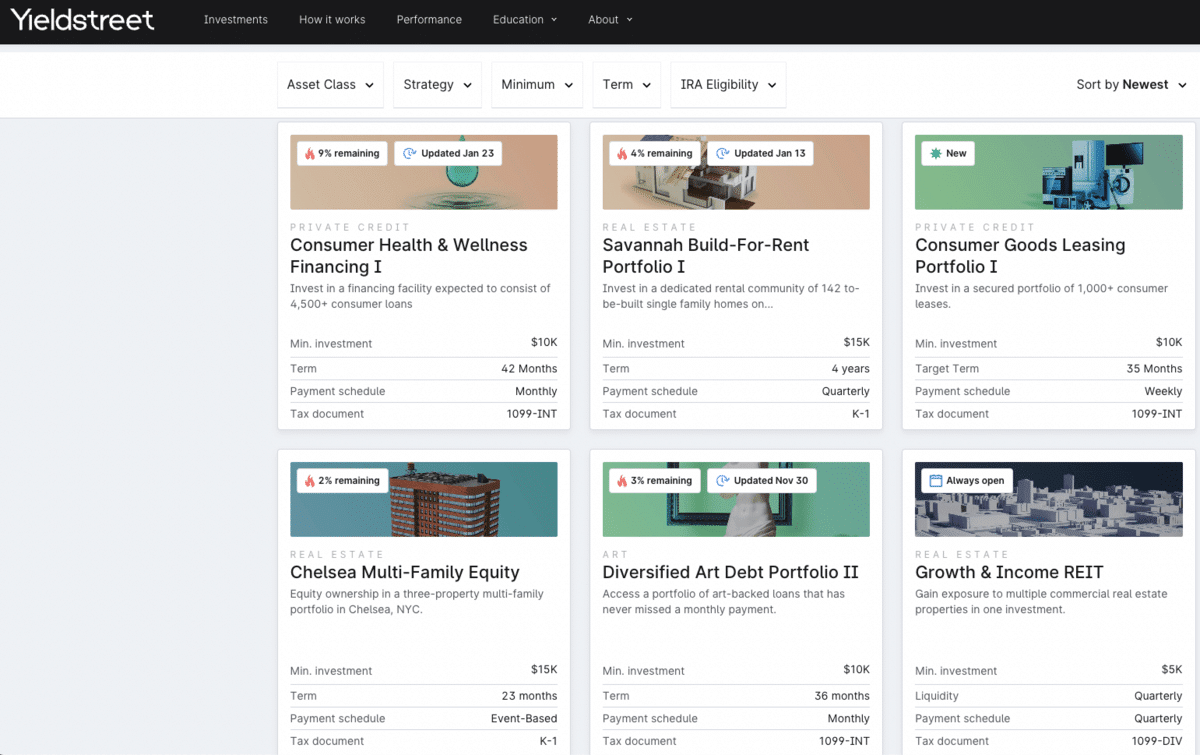Open the IRA Eligibility filter

click(728, 85)
